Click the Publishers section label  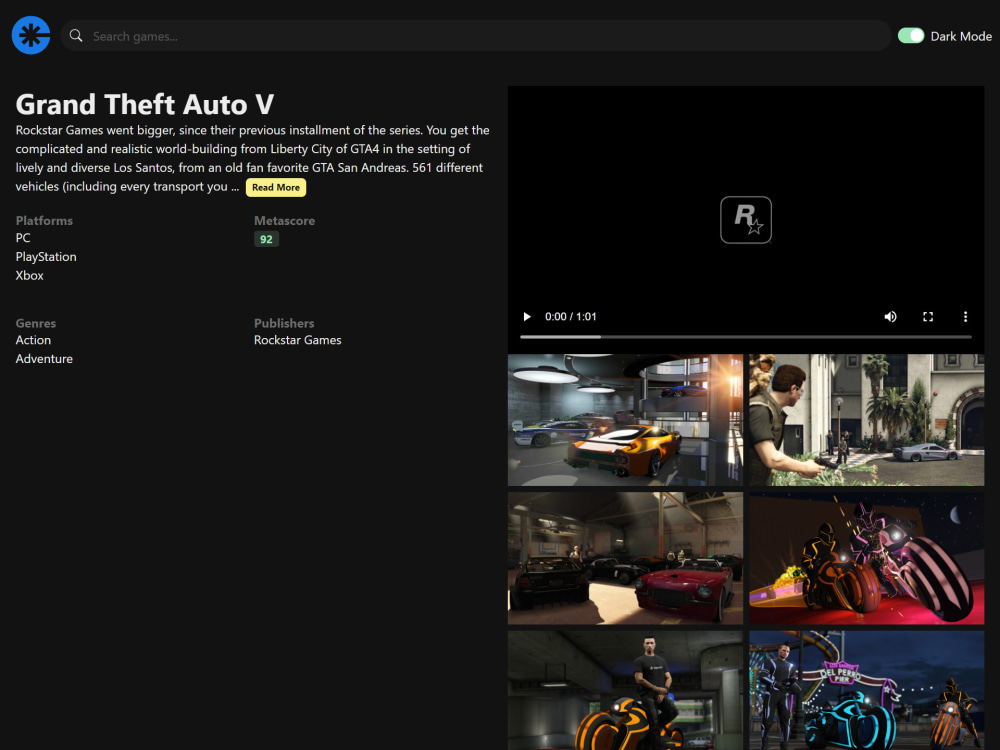coord(284,323)
